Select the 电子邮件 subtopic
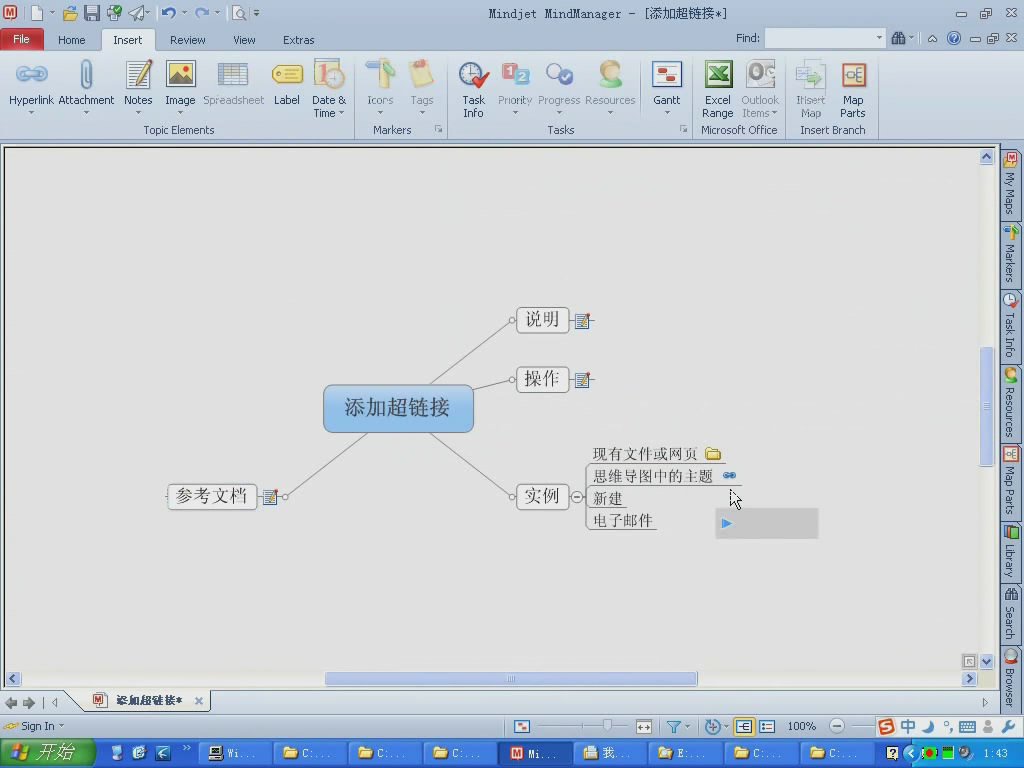Screen dimensions: 1024x768 622,520
